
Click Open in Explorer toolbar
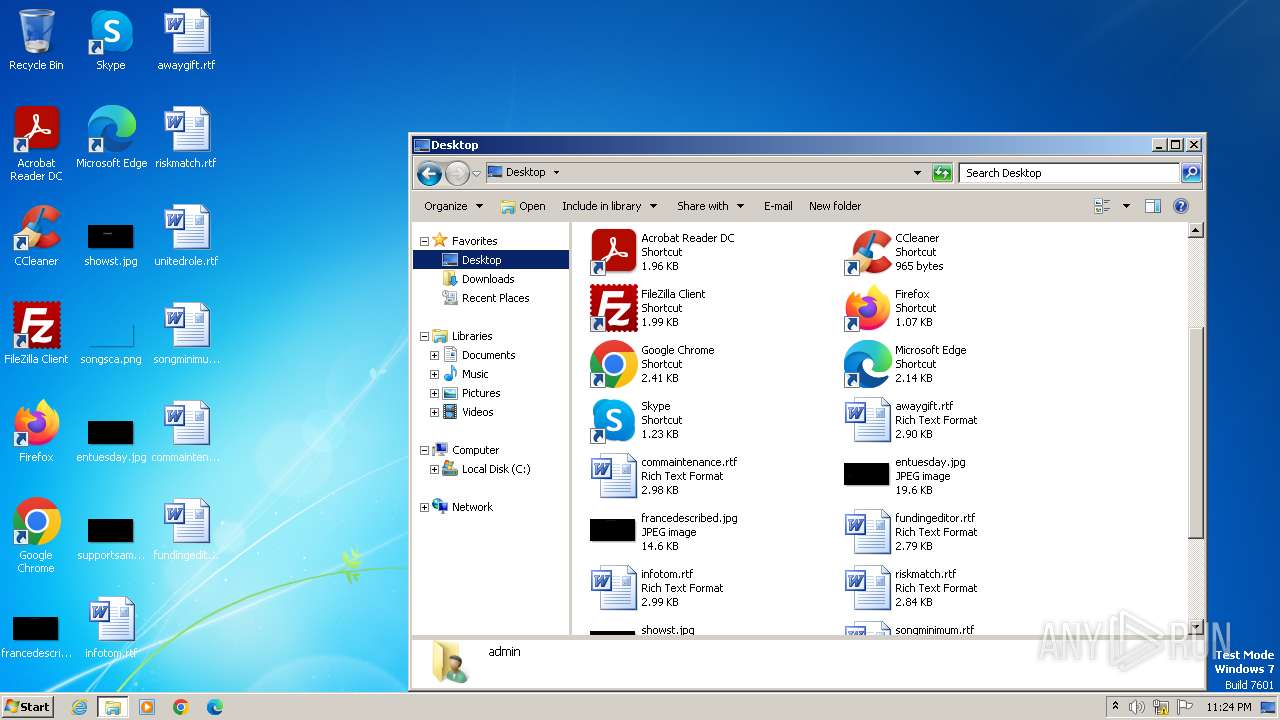click(522, 206)
